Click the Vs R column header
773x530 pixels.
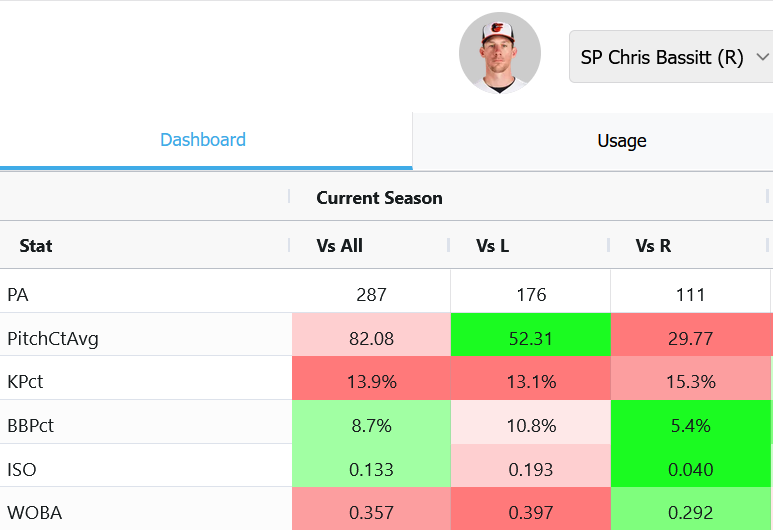click(653, 246)
